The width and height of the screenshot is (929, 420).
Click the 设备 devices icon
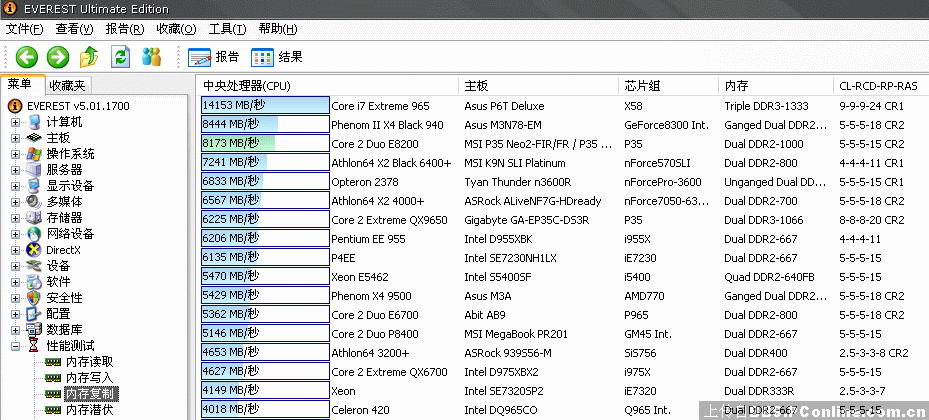(34, 266)
